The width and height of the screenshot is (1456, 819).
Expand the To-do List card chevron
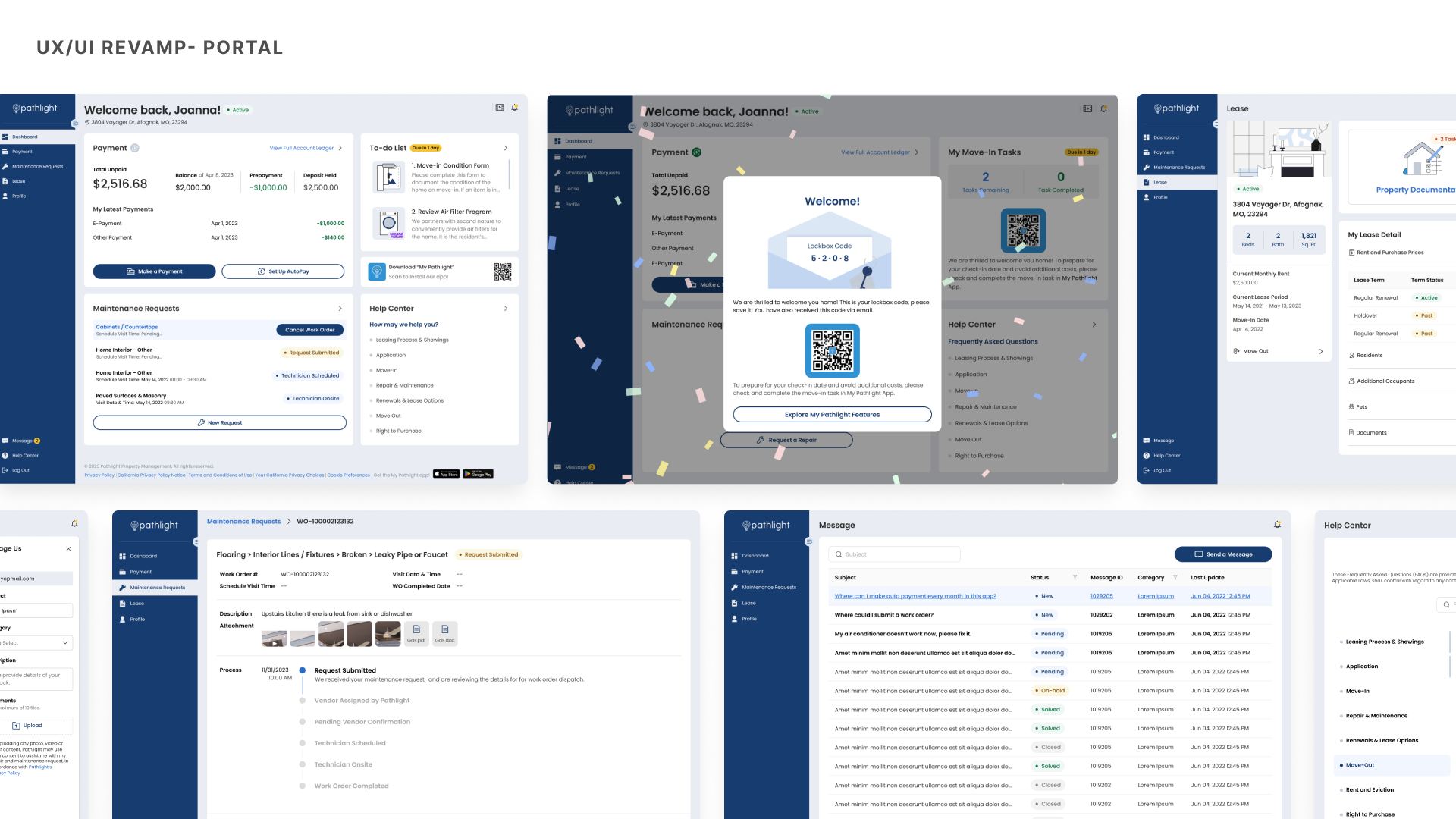pos(506,148)
